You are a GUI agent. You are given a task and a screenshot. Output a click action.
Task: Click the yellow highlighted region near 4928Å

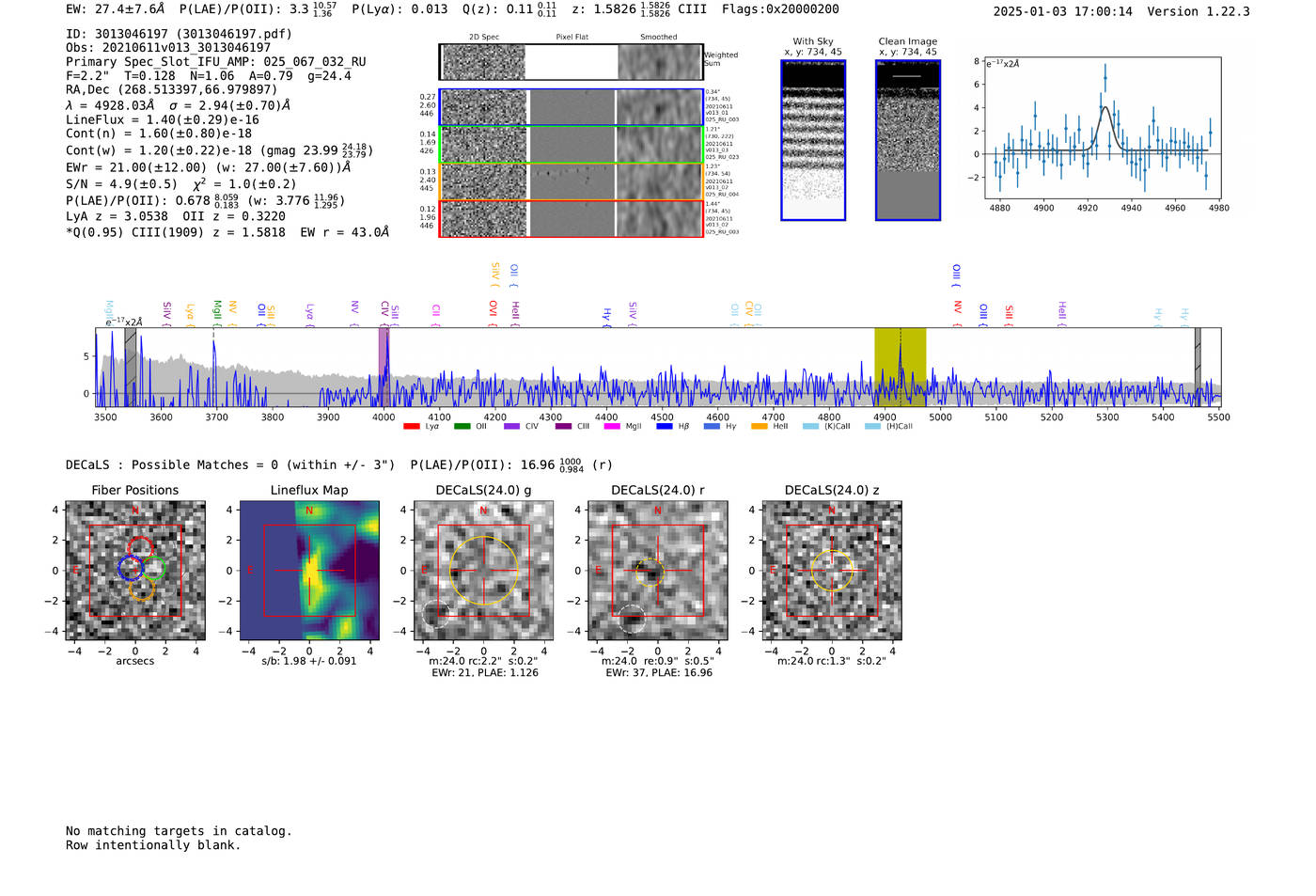point(900,368)
